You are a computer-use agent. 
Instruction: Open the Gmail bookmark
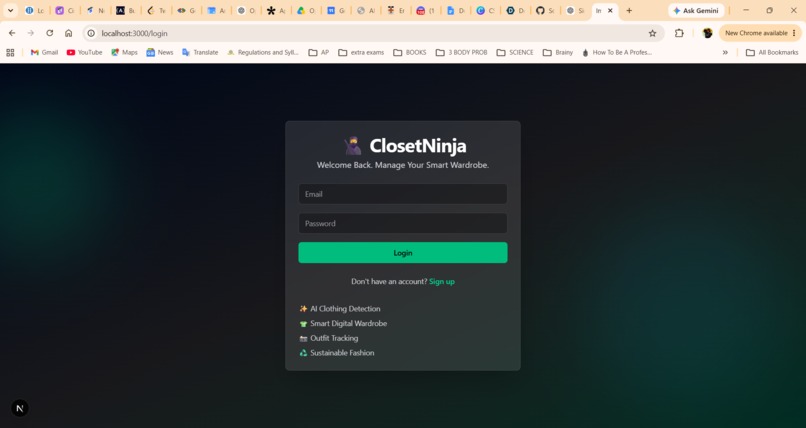coord(44,52)
